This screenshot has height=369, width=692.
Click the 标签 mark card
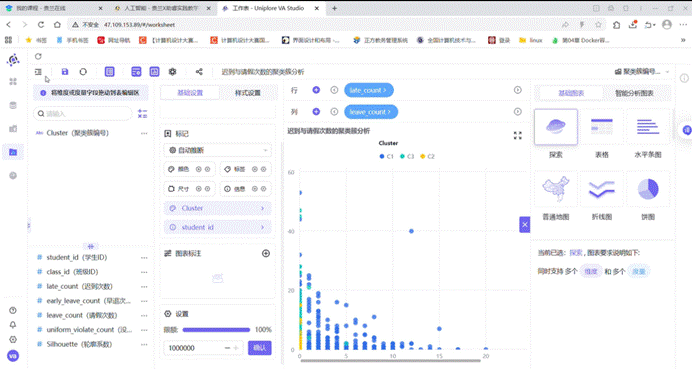point(245,169)
